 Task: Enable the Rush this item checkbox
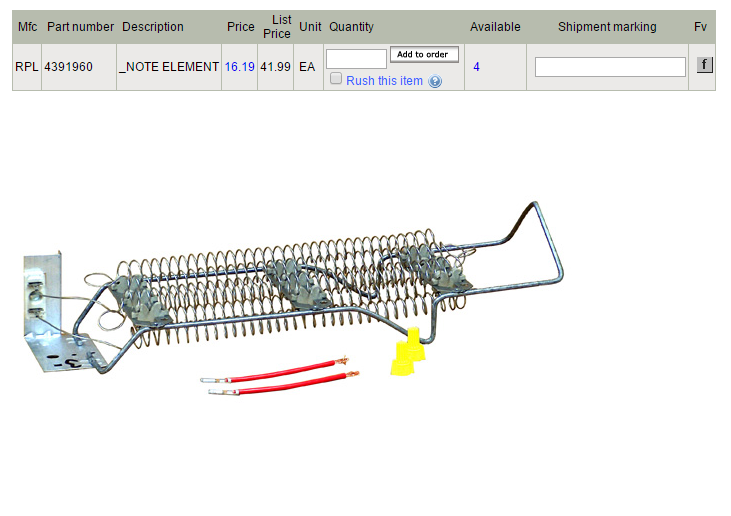tap(336, 78)
